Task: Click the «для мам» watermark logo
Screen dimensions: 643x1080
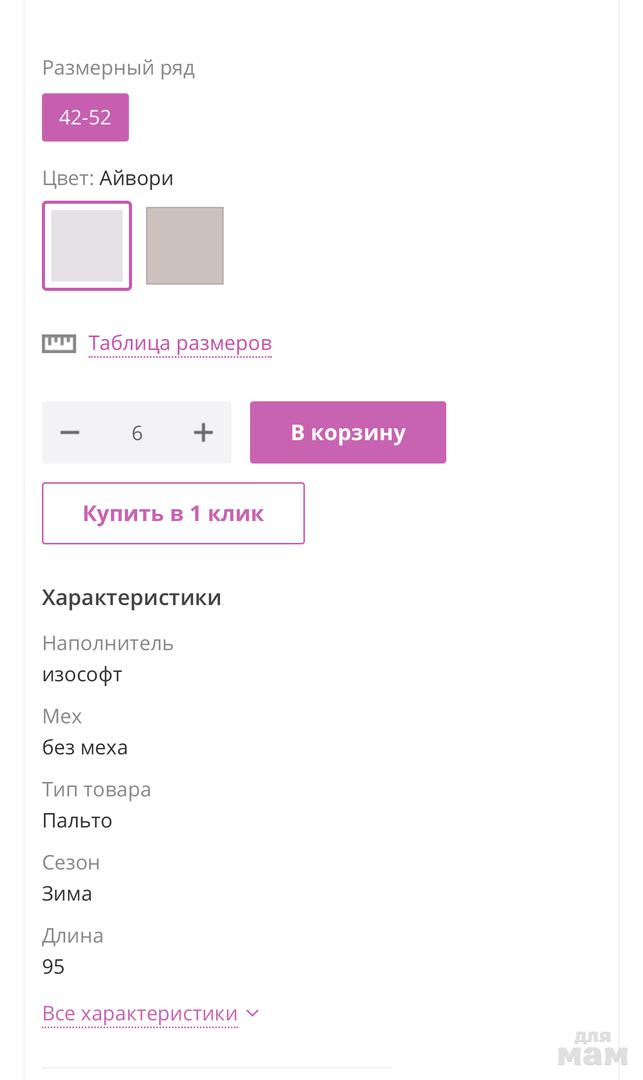Action: [592, 1048]
